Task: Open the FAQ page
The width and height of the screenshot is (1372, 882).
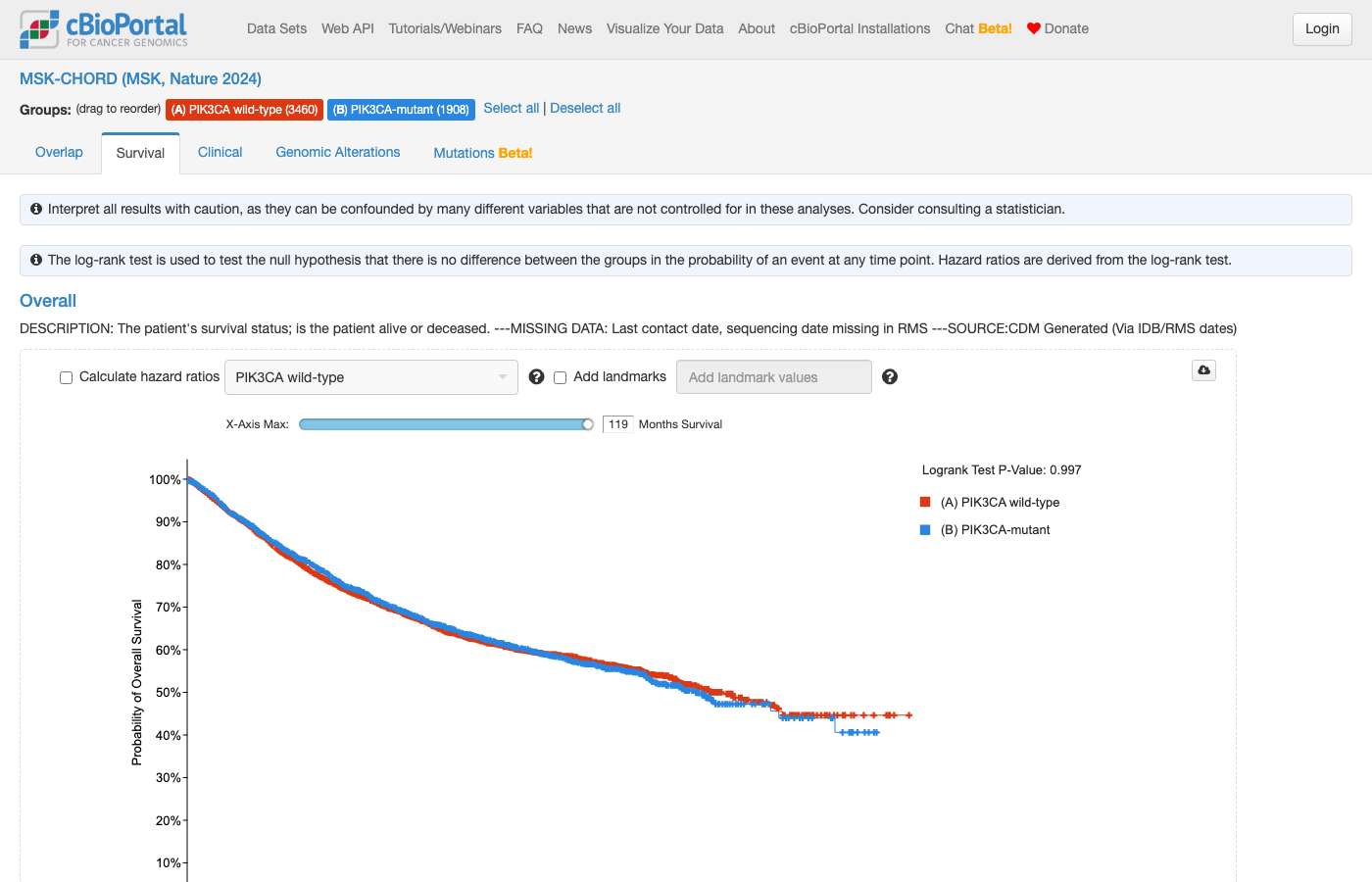Action: 529,28
